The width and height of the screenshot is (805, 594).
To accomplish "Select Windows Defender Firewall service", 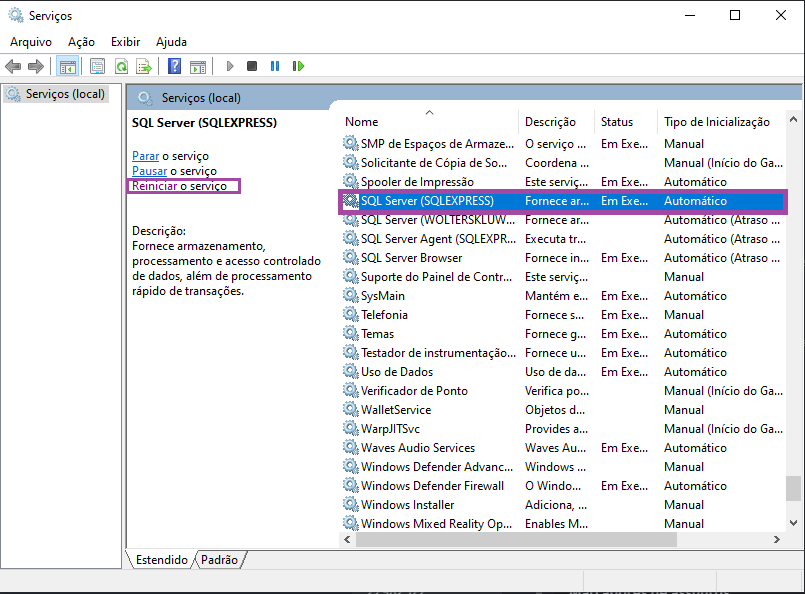I will [563, 486].
